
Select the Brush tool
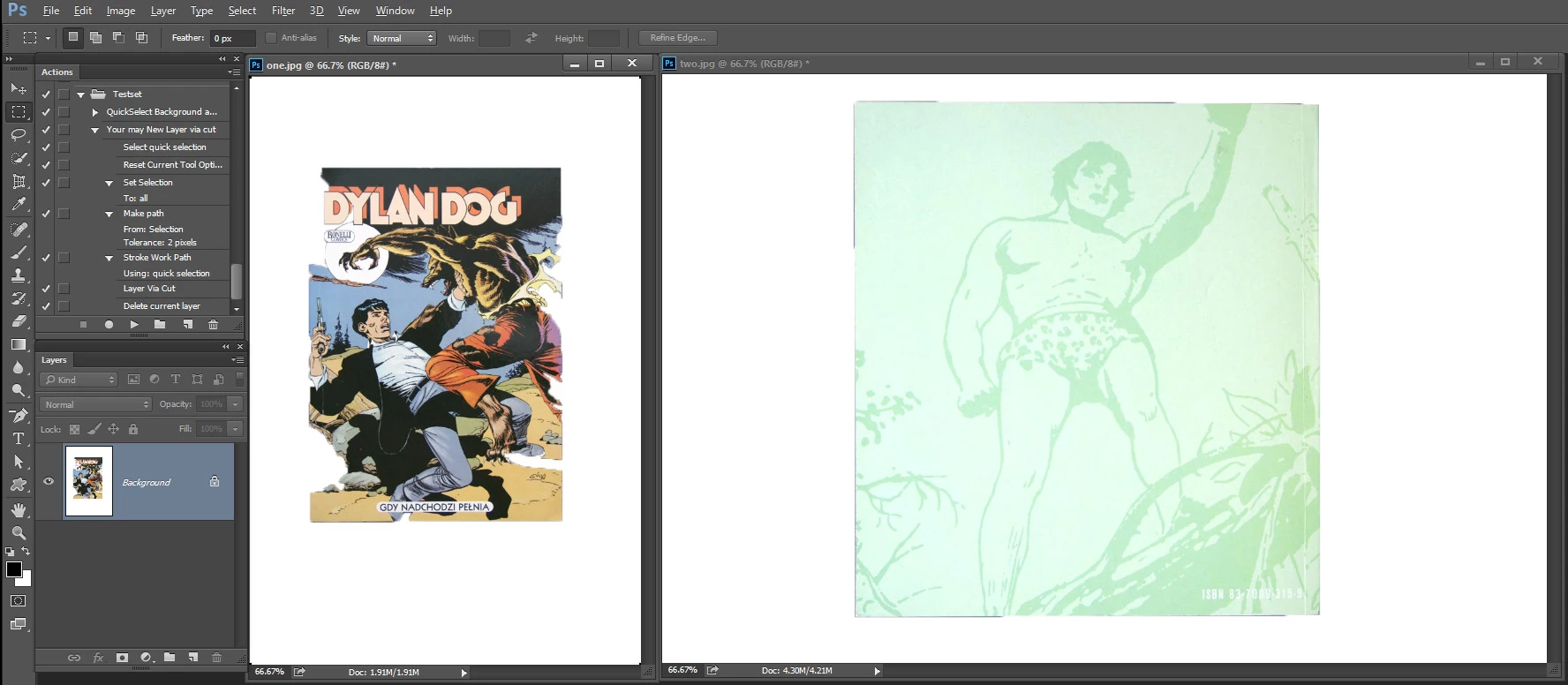point(18,252)
